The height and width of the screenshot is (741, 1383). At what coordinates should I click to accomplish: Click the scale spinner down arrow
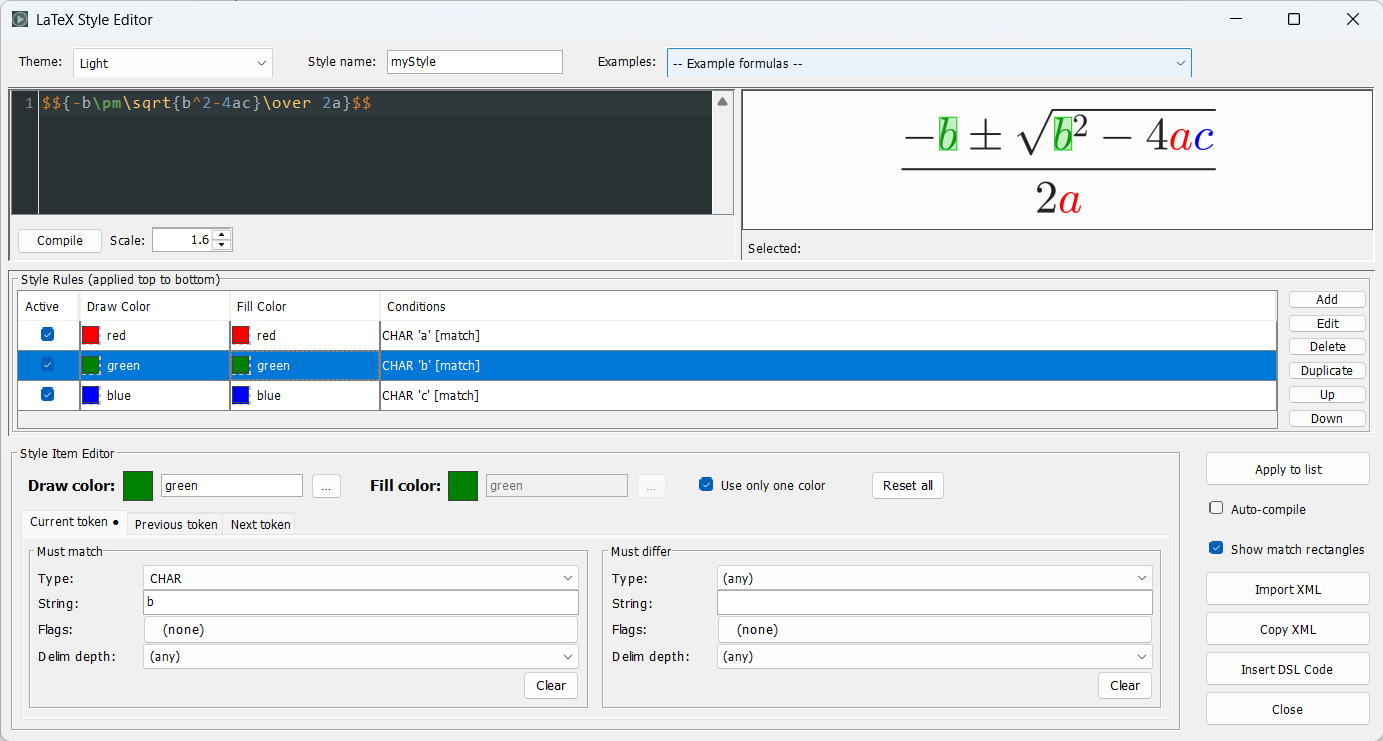222,246
